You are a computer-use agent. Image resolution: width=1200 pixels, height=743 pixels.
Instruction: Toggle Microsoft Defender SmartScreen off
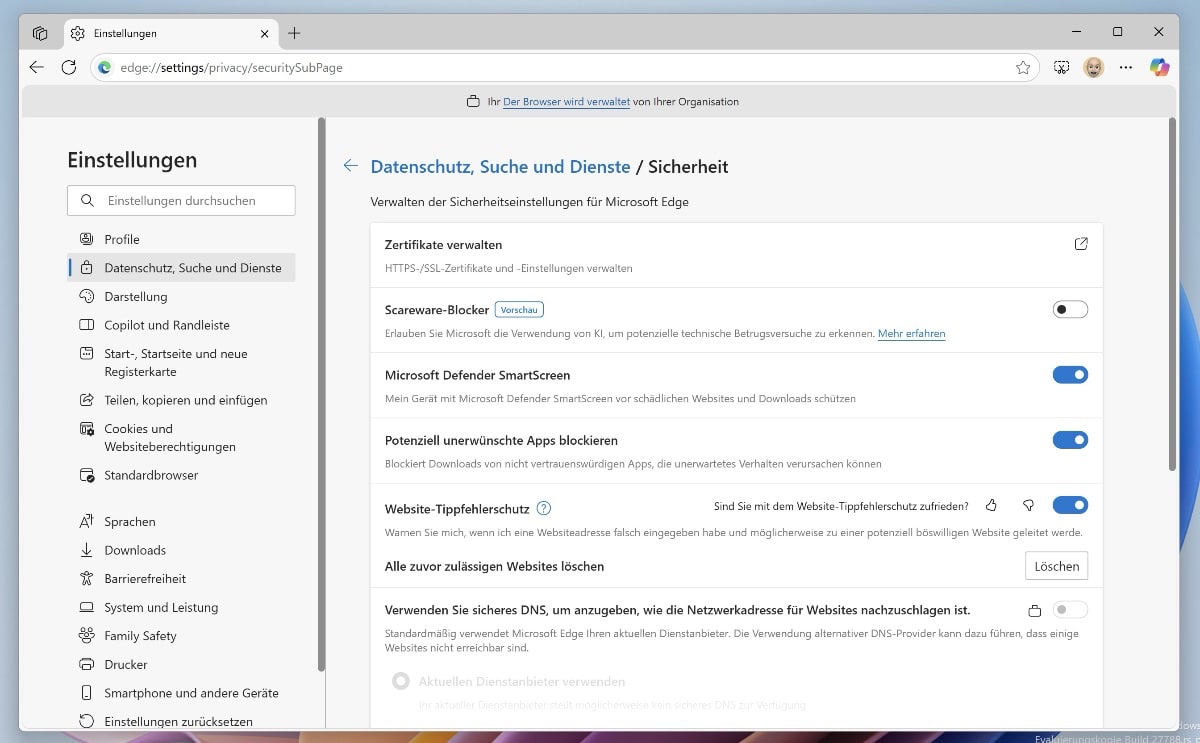pyautogui.click(x=1070, y=375)
